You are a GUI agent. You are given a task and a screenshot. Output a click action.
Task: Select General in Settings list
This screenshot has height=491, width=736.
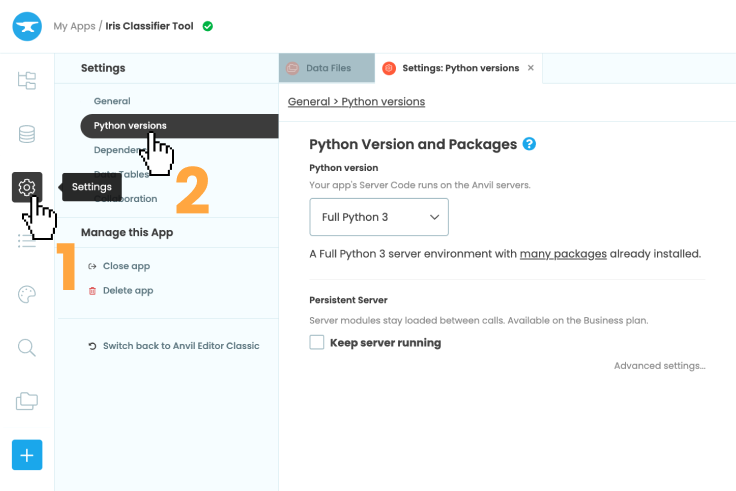click(x=112, y=101)
